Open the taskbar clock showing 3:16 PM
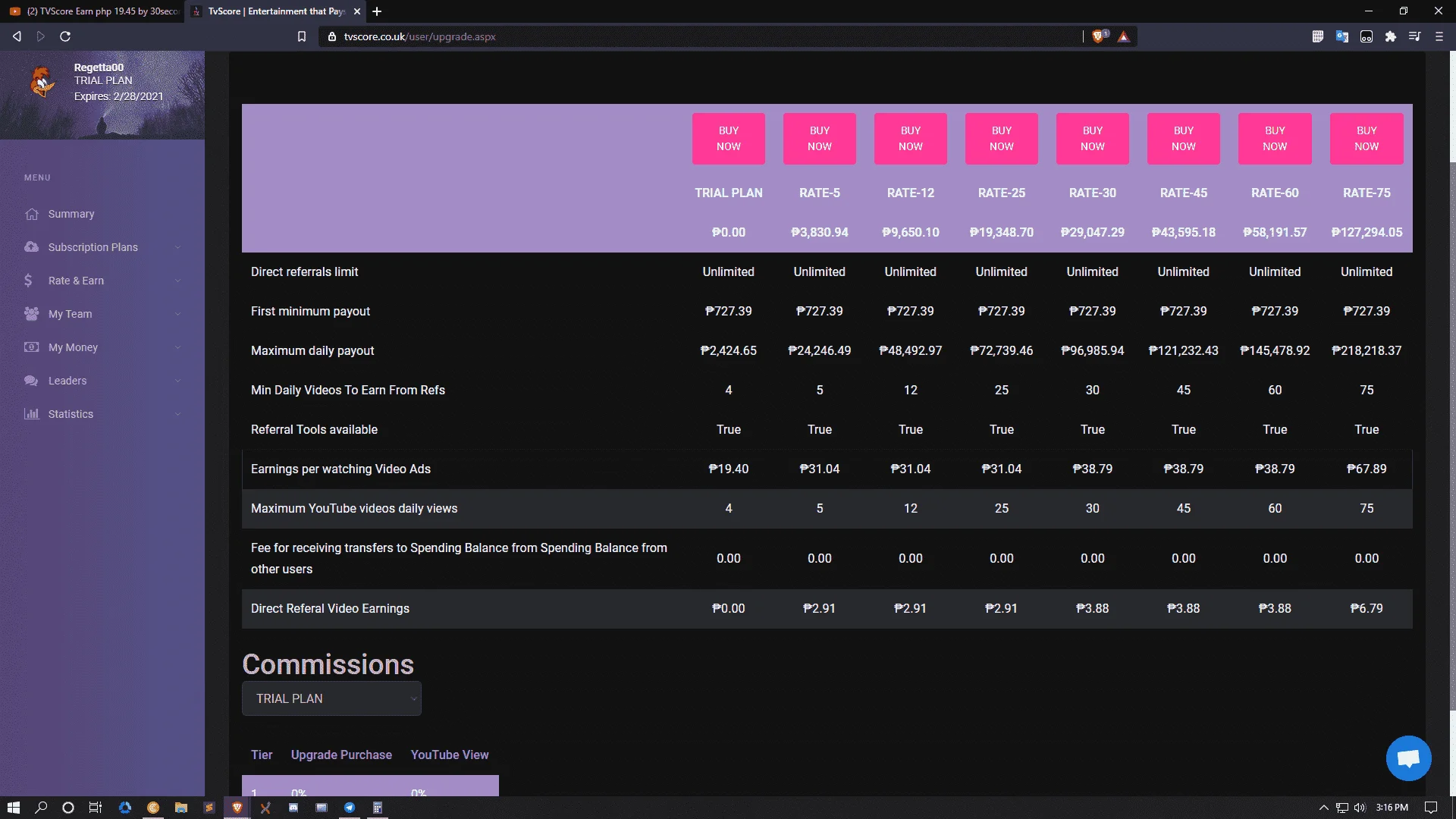The height and width of the screenshot is (819, 1456). (x=1392, y=808)
